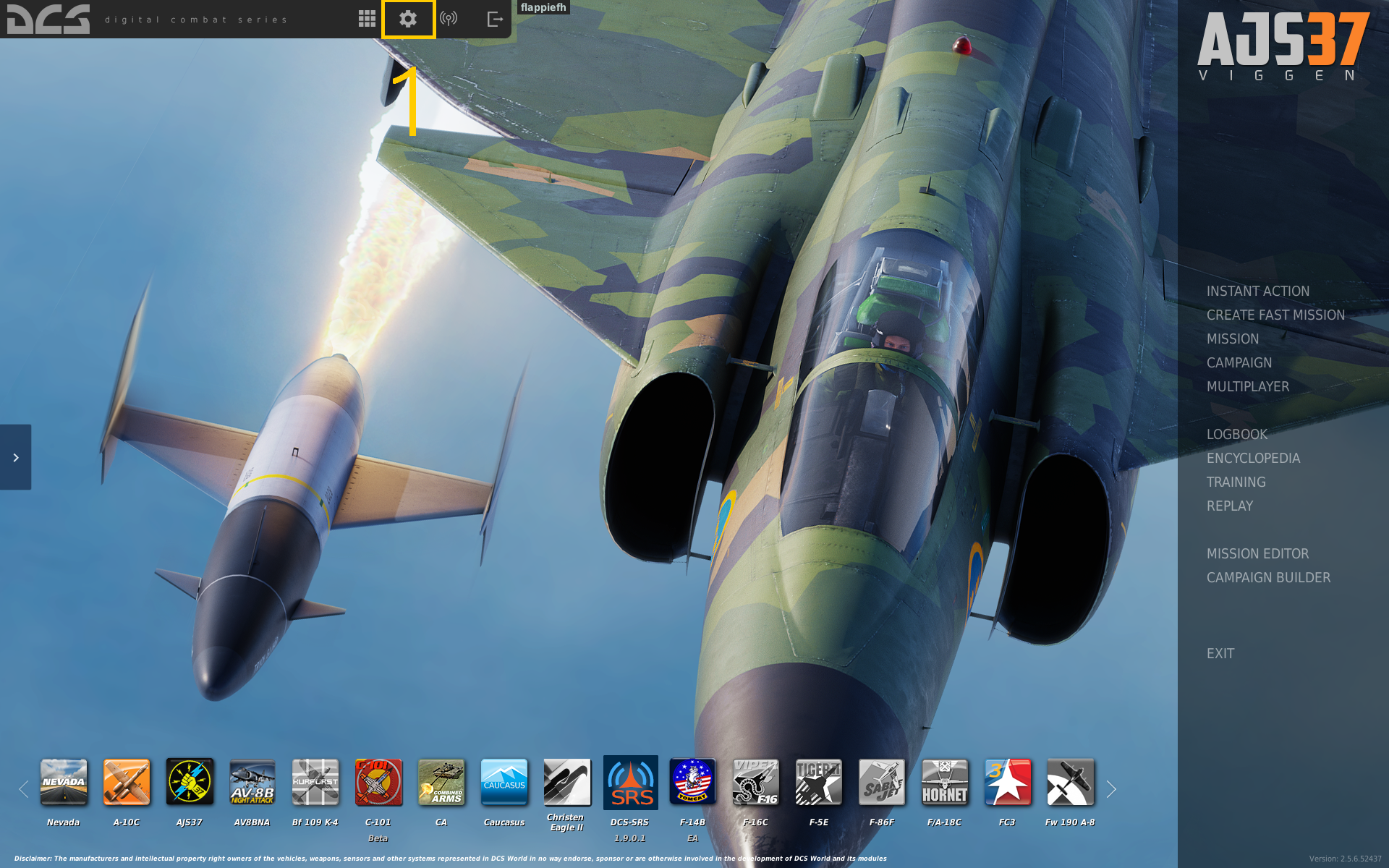The width and height of the screenshot is (1389, 868).
Task: Click Exit to quit DCS
Action: 1220,653
